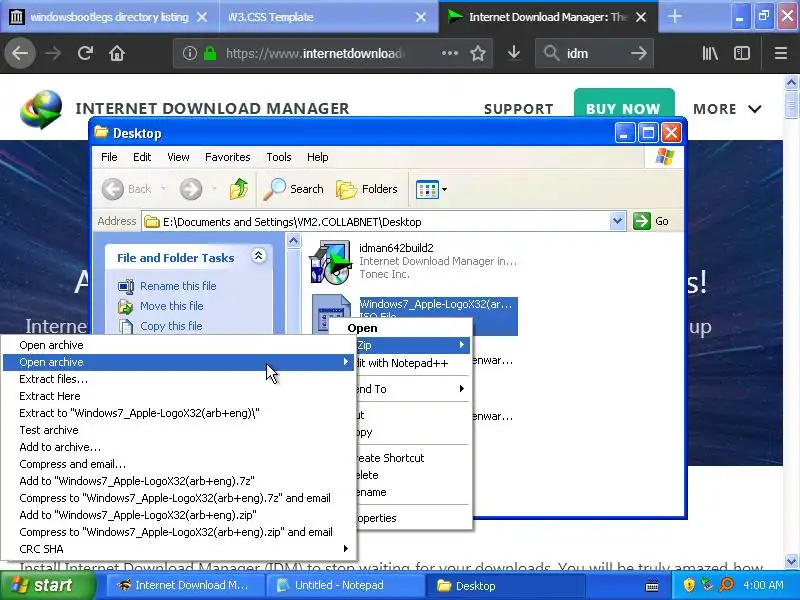Click the green padlock security icon
800x600 pixels.
point(210,53)
